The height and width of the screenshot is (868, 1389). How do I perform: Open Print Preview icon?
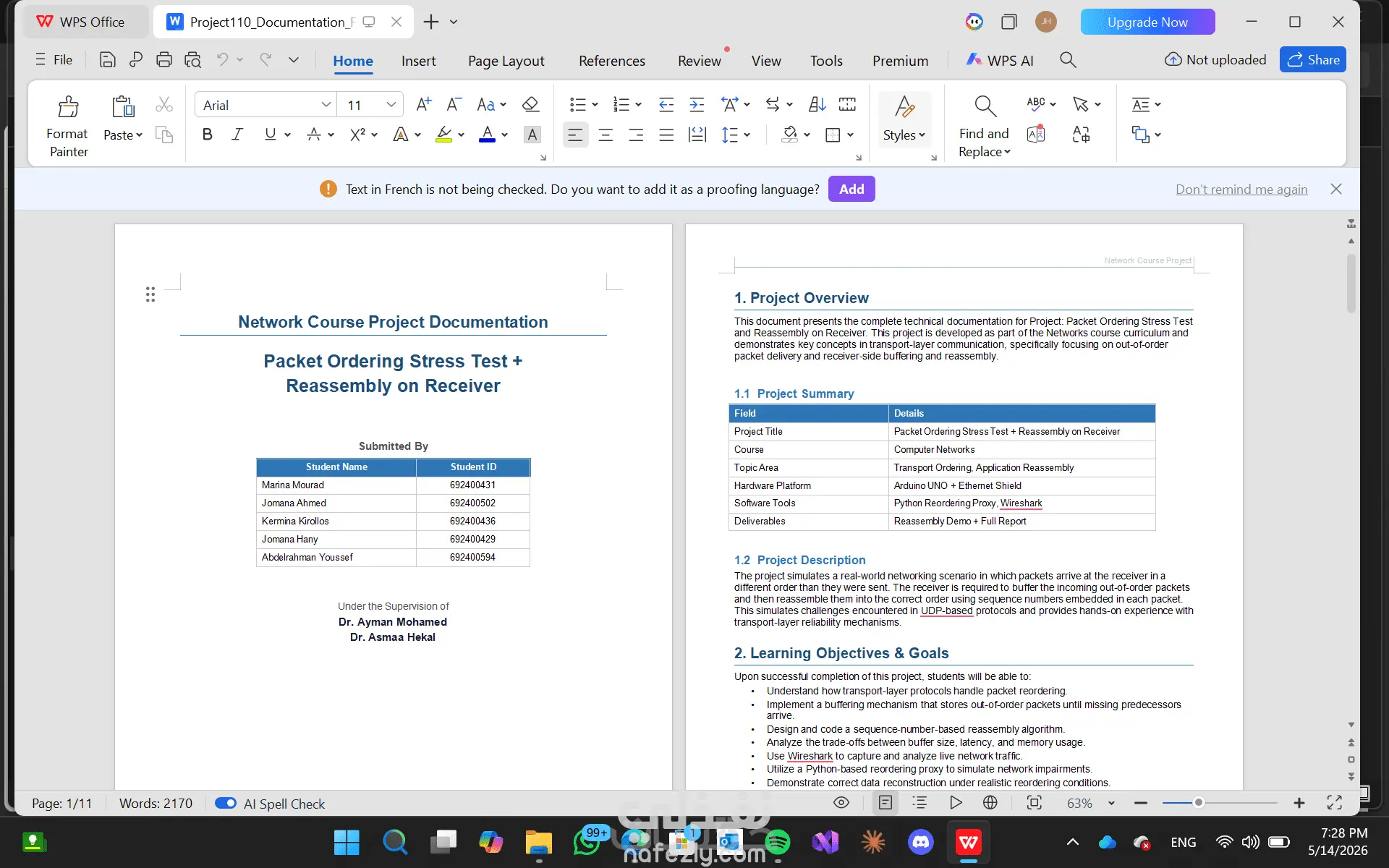coord(192,60)
